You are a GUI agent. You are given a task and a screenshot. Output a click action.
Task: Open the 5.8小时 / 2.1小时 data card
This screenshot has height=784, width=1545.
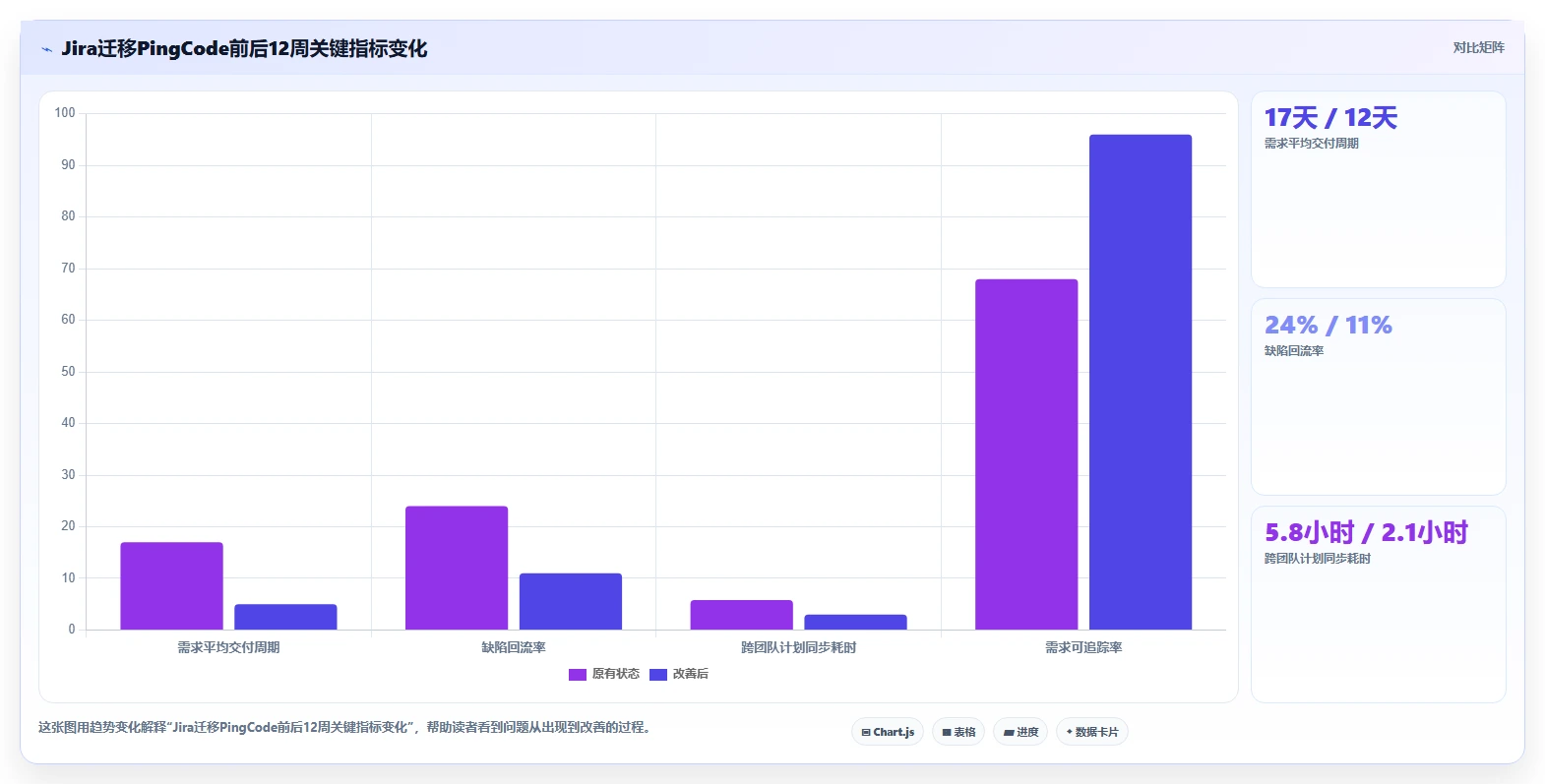coord(1379,605)
